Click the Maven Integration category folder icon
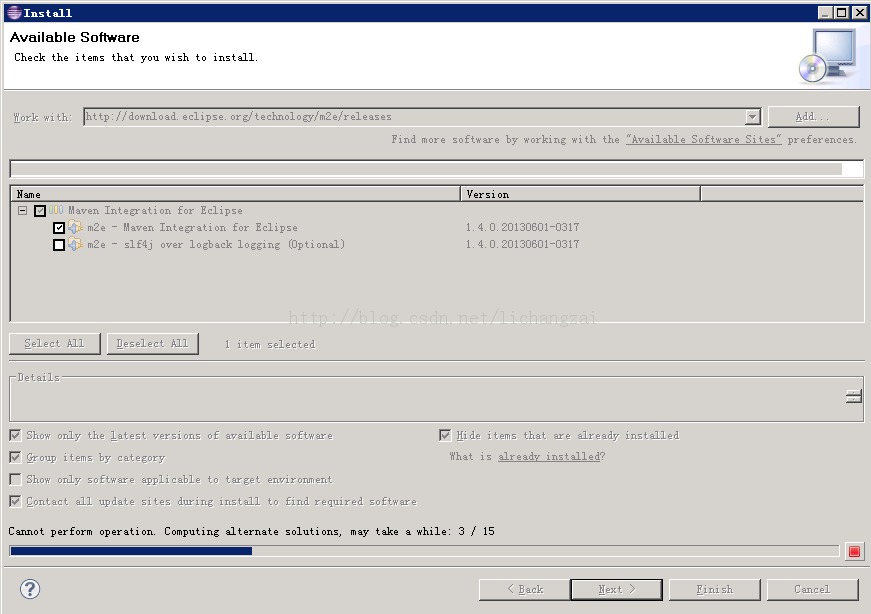871x614 pixels. [57, 211]
